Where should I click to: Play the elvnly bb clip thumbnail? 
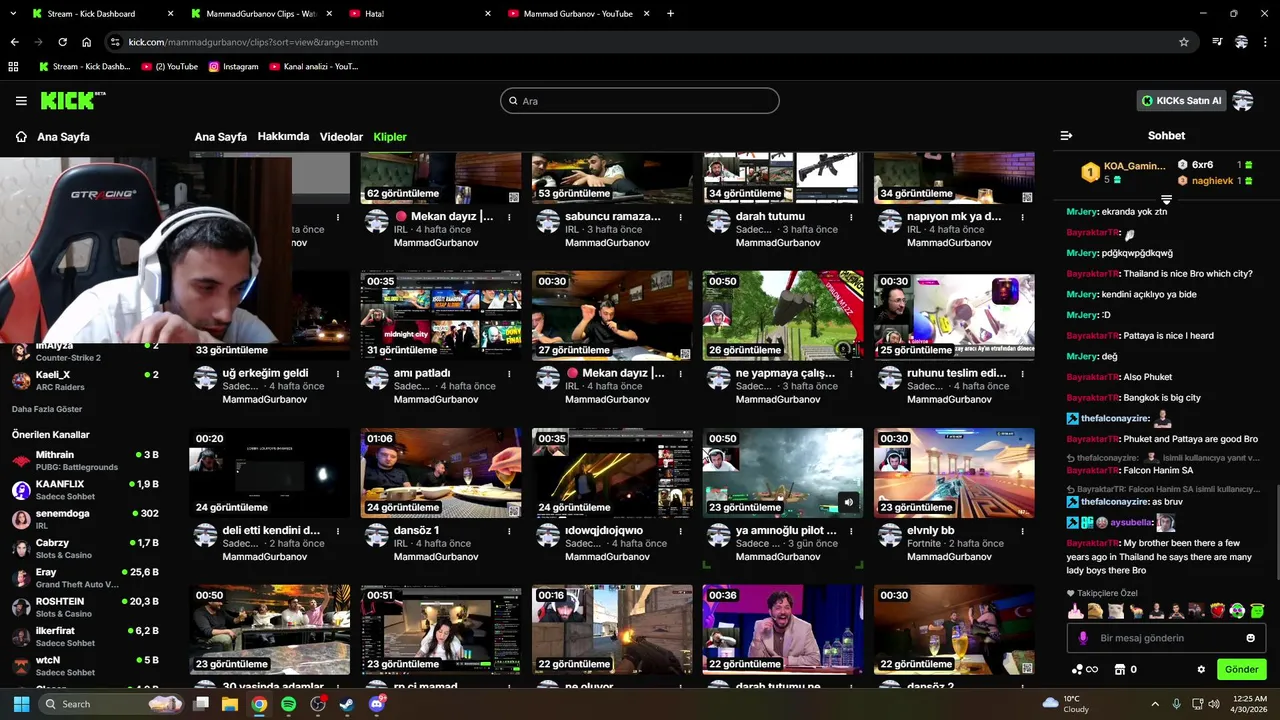point(954,472)
